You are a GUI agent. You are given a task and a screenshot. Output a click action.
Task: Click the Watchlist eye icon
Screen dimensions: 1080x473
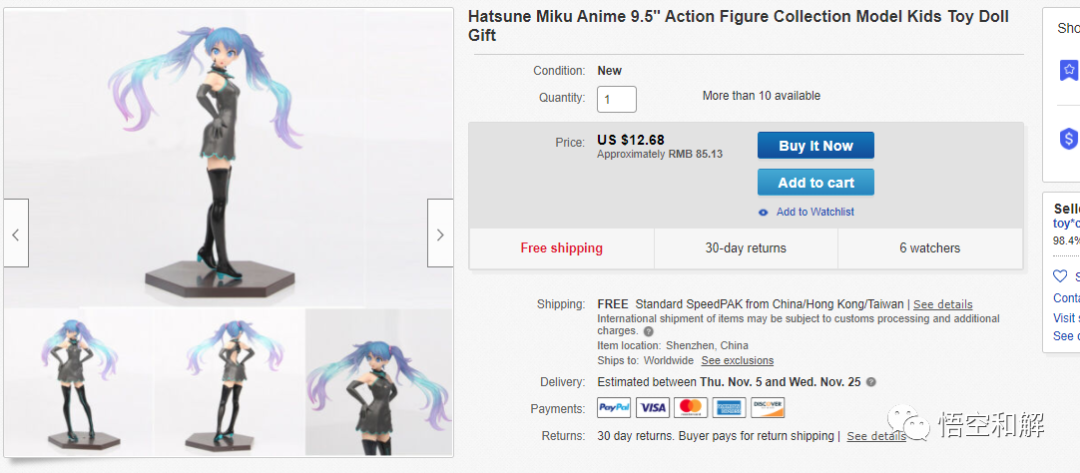(x=763, y=212)
